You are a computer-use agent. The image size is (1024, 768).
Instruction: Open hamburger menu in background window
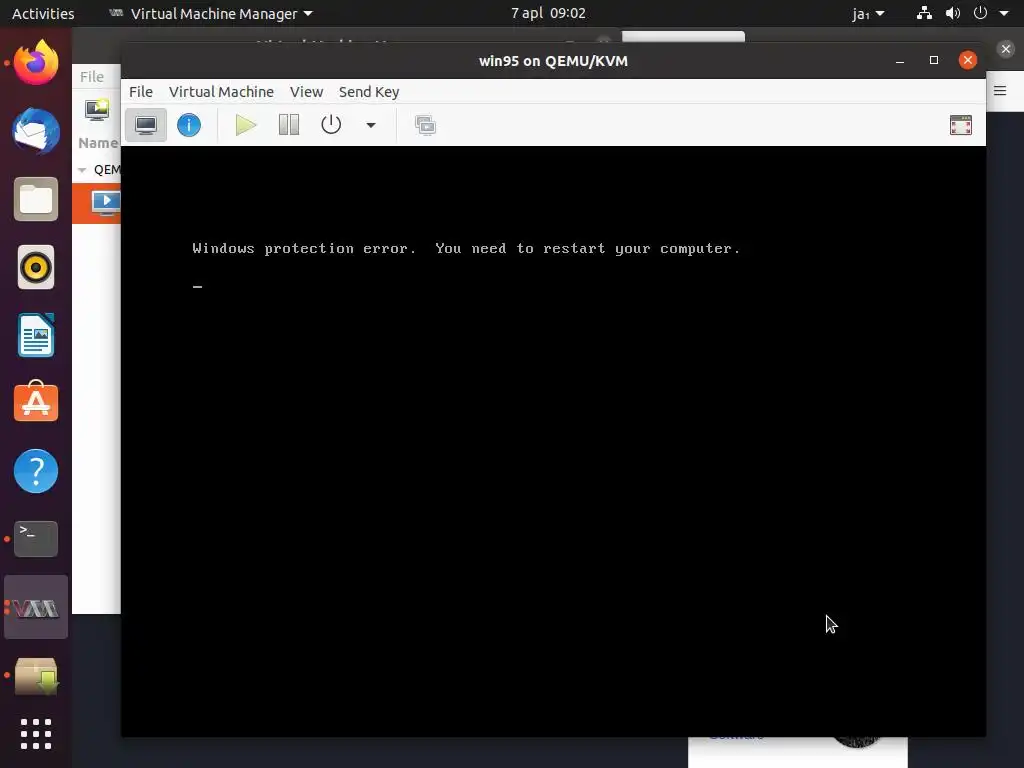coord(1000,91)
